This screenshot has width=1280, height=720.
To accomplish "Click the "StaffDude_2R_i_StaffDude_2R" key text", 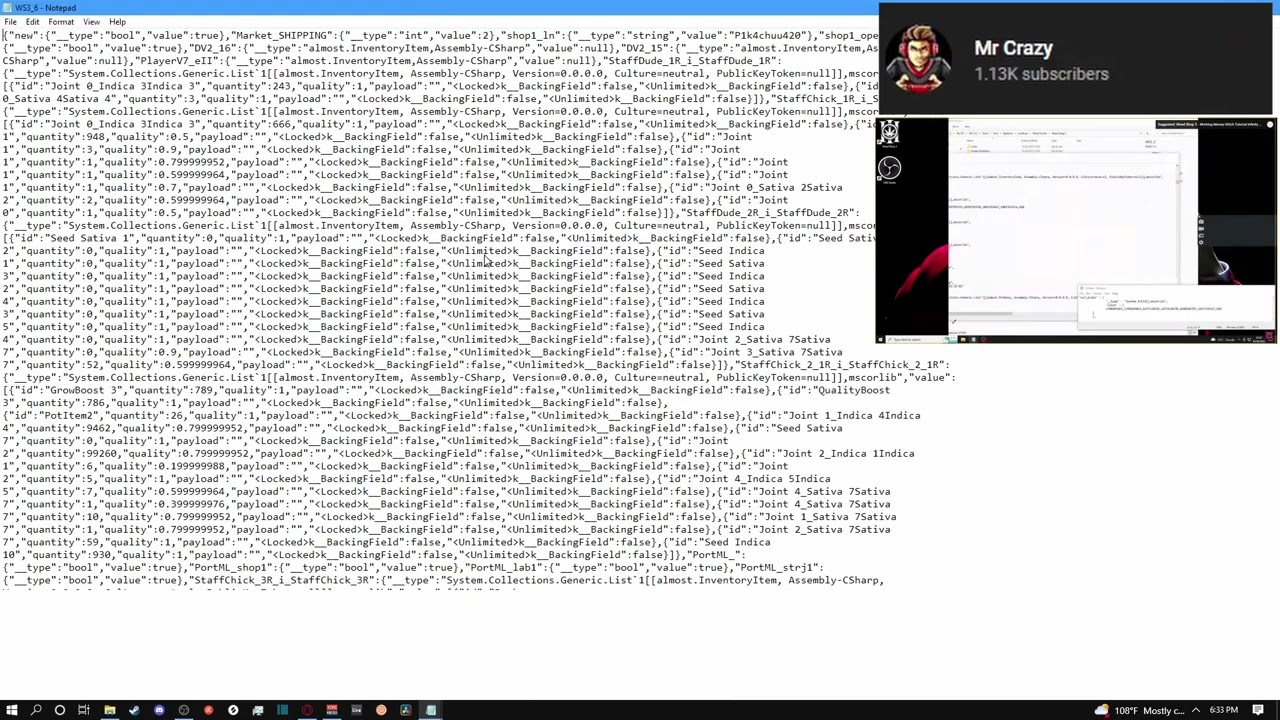I will click(x=770, y=213).
